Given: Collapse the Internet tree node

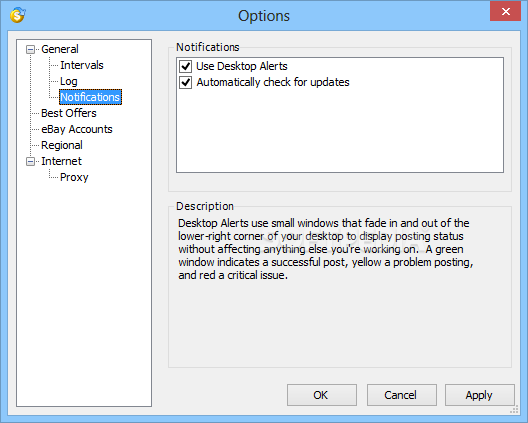Looking at the screenshot, I should tap(30, 162).
